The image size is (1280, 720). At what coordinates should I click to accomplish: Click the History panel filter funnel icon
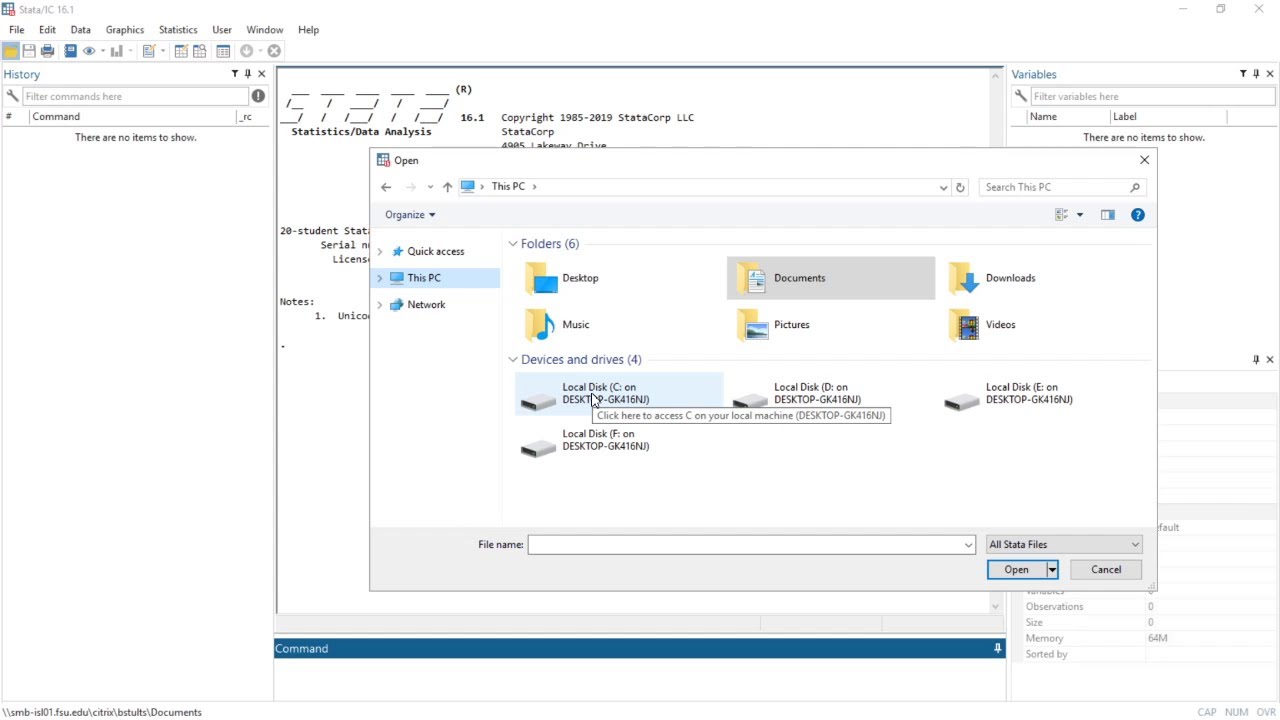[x=235, y=74]
